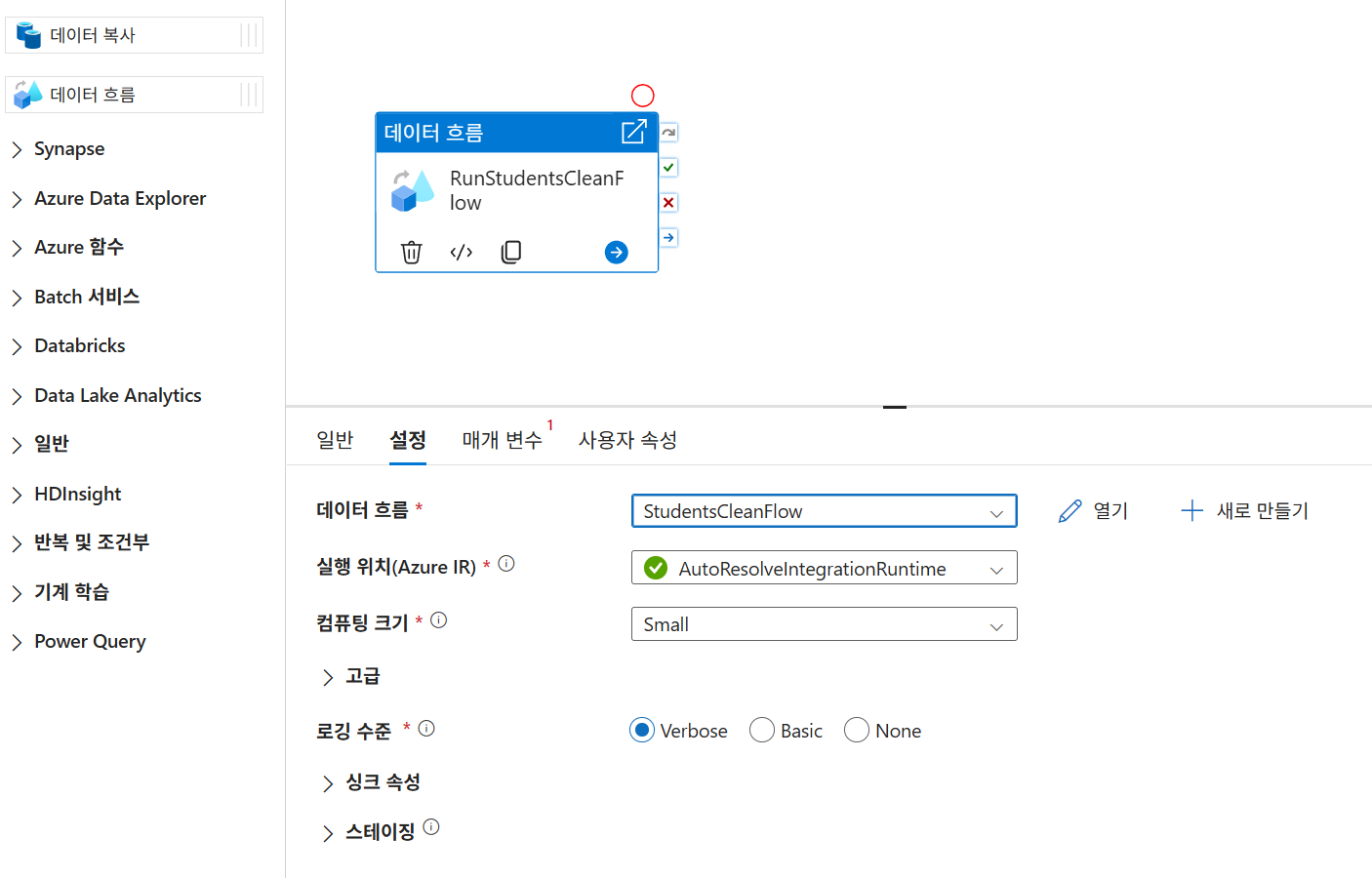Screen dimensions: 1372x878
Task: Click the blue arrow add-output icon on activity
Action: 617,253
